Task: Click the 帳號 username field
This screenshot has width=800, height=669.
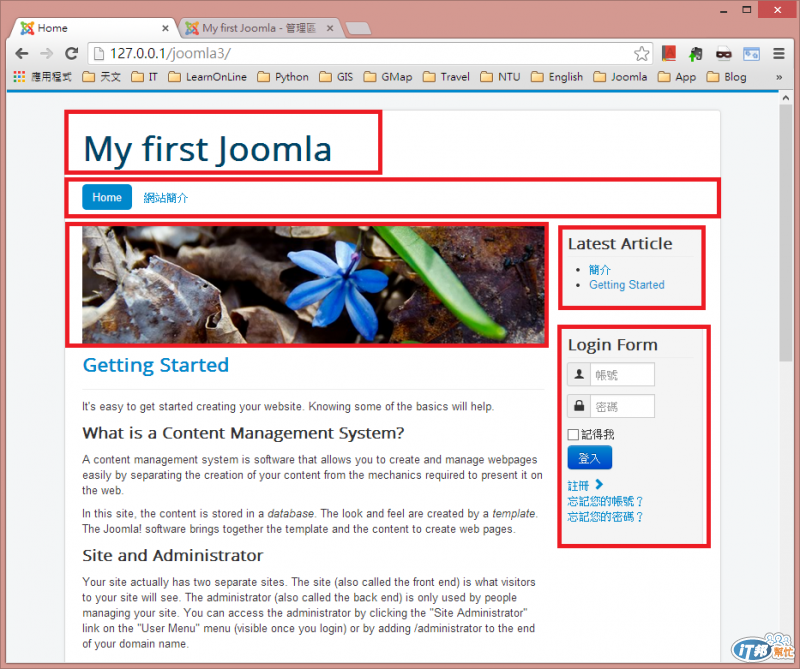Action: pos(622,375)
